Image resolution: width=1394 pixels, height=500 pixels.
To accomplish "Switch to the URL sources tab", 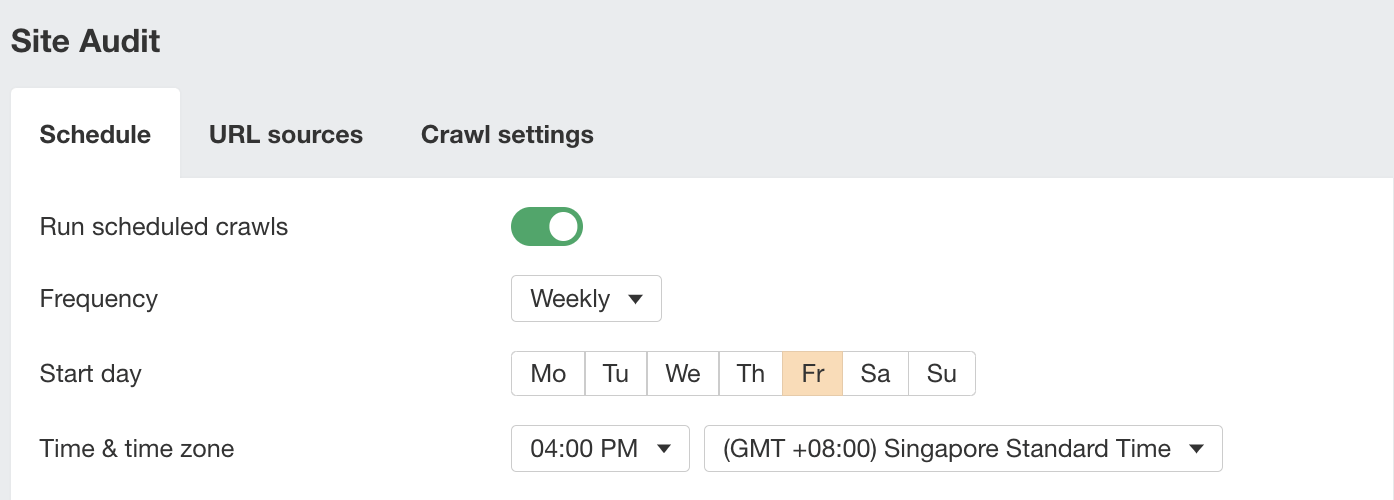I will coord(286,134).
